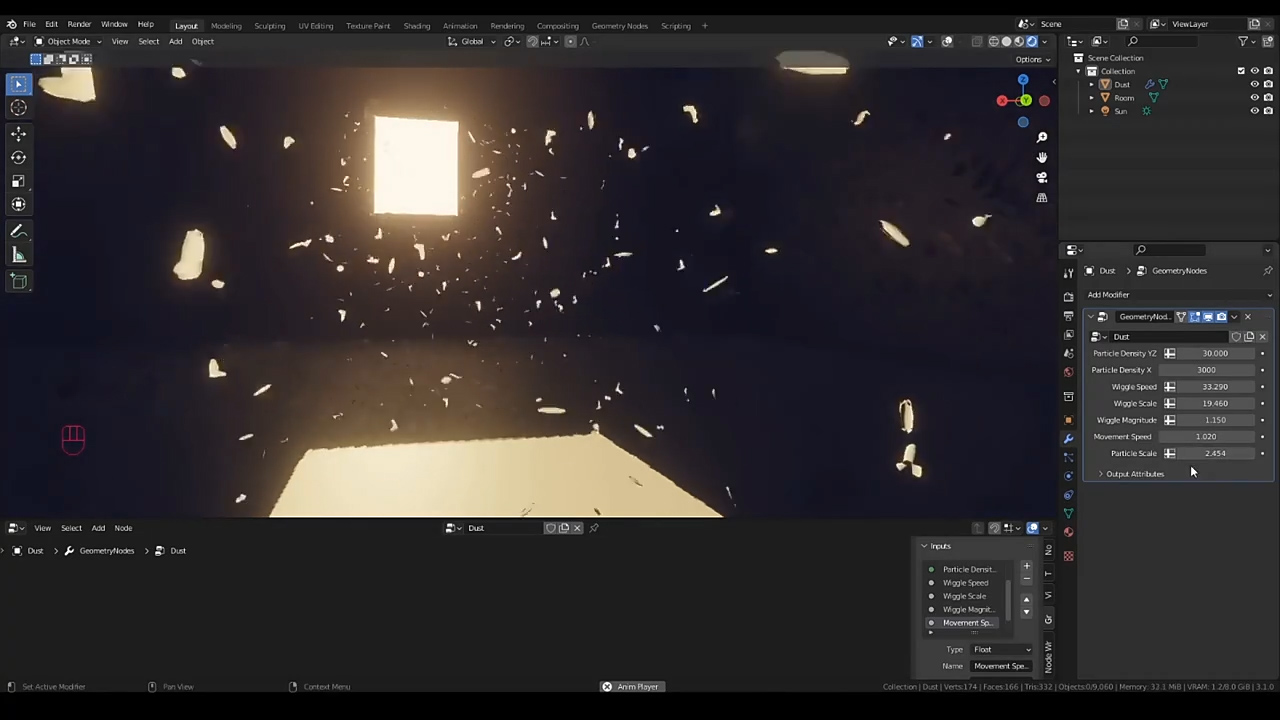Select the Rotate tool
Image resolution: width=1280 pixels, height=720 pixels.
point(18,157)
